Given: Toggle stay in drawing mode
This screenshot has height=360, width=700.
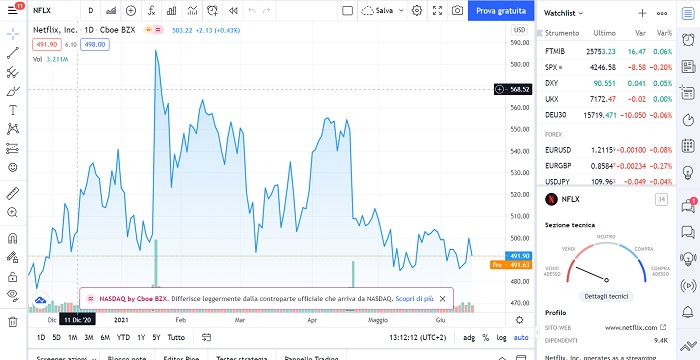Looking at the screenshot, I should (13, 257).
